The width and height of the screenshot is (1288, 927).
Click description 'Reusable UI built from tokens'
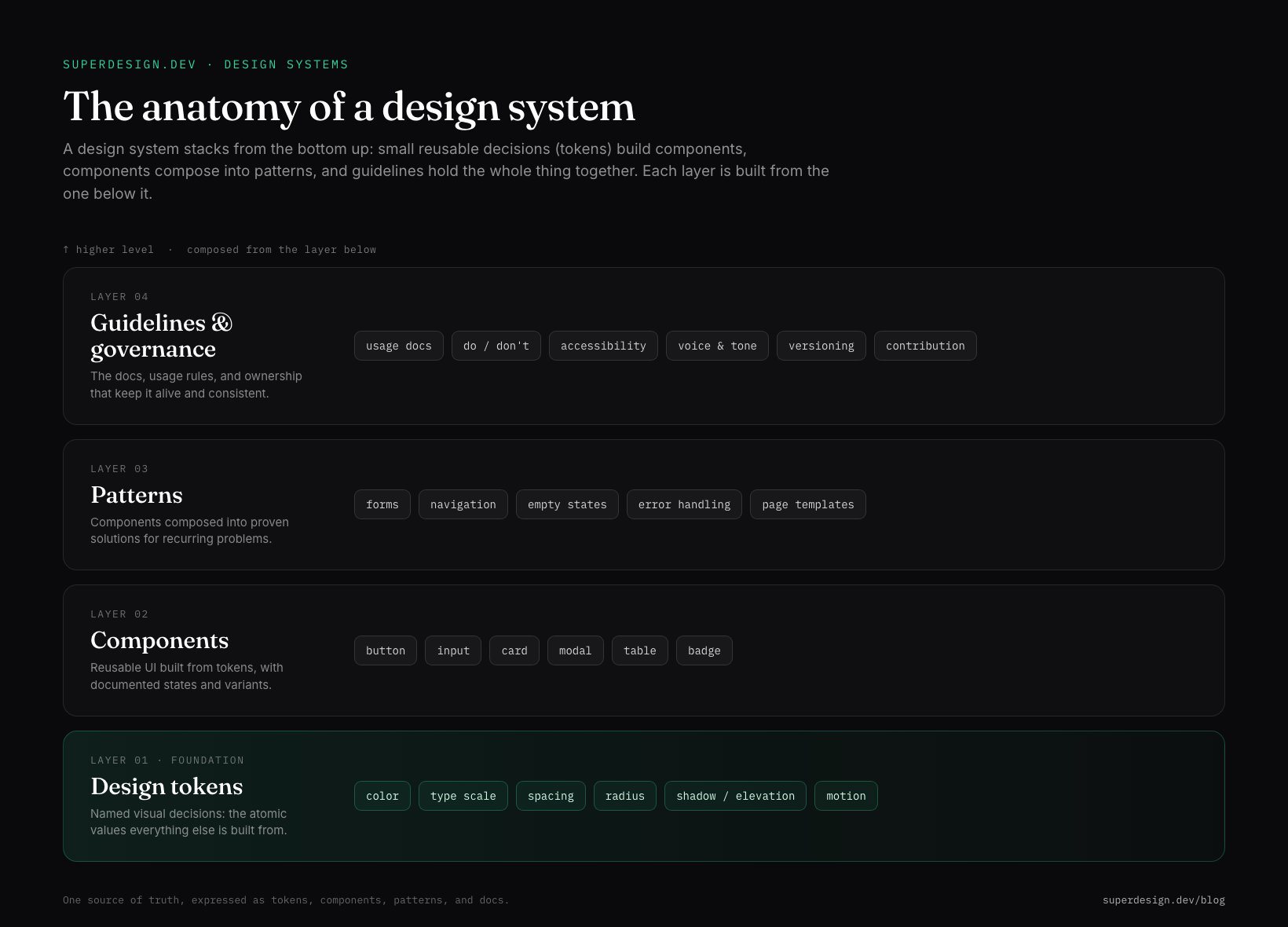point(187,676)
